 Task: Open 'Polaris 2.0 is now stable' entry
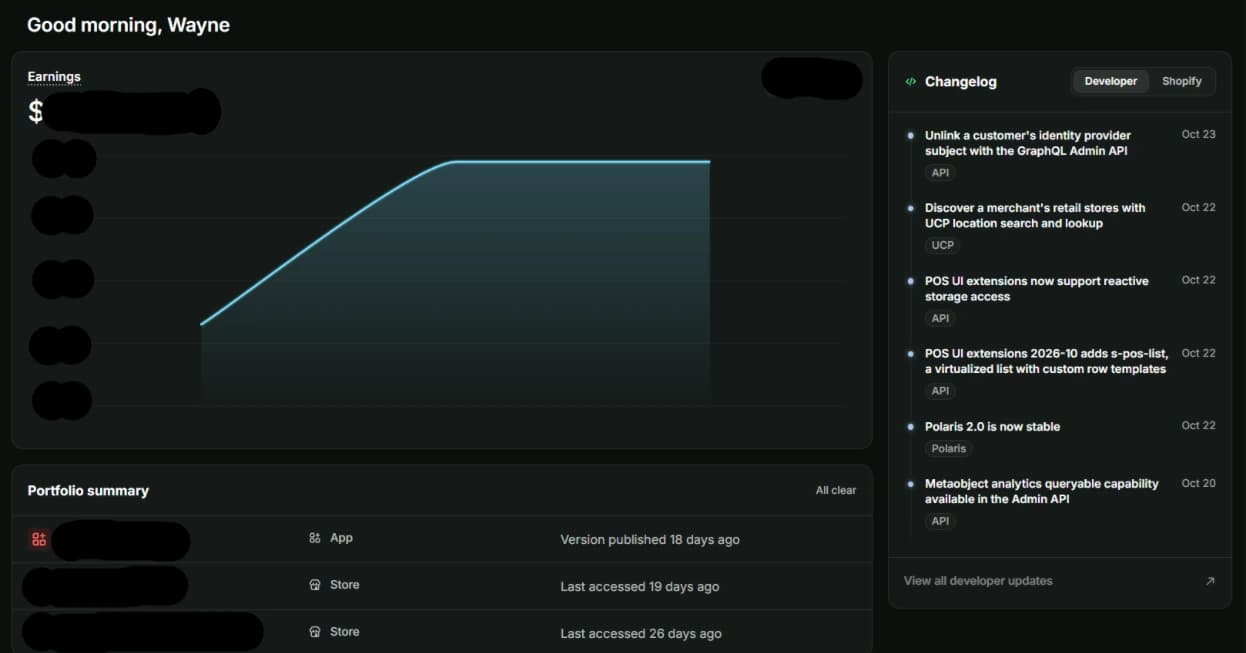(x=992, y=427)
